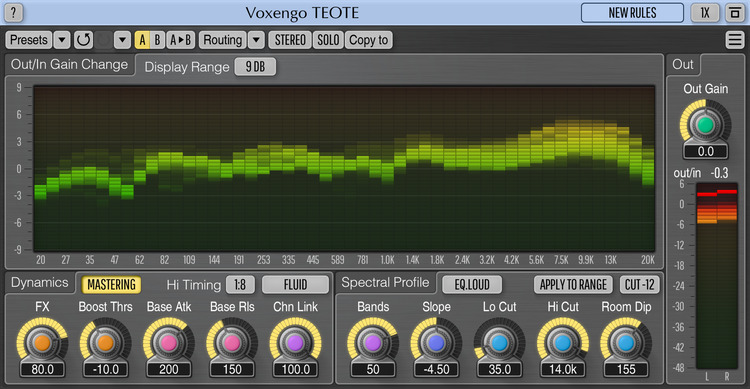The width and height of the screenshot is (750, 389).
Task: Open the 1X oversampling selector
Action: pyautogui.click(x=705, y=13)
